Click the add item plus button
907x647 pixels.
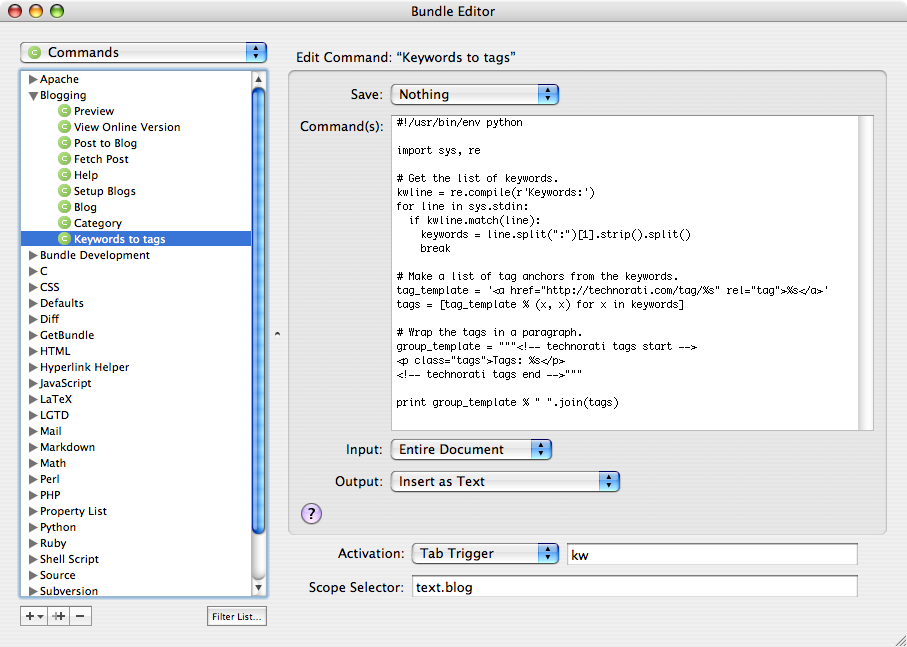pyautogui.click(x=34, y=616)
